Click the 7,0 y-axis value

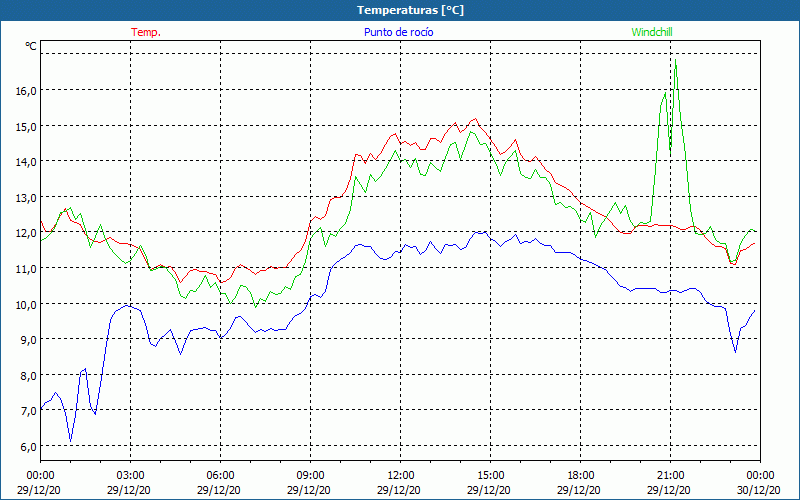click(x=28, y=411)
